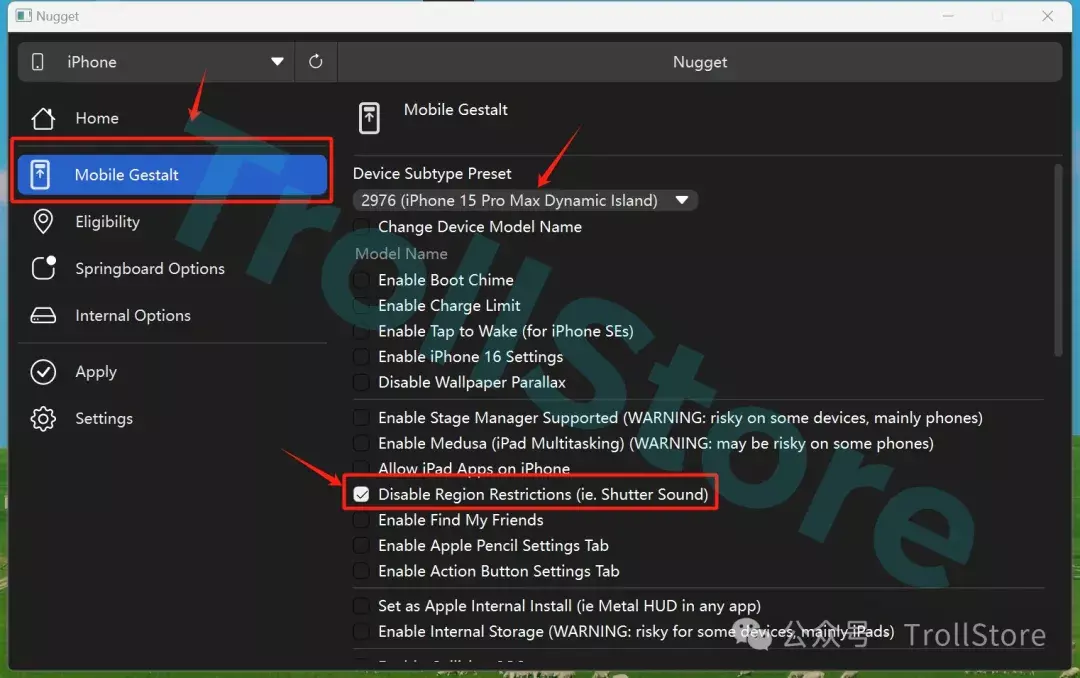Click the Home house icon
The width and height of the screenshot is (1080, 678).
click(43, 119)
